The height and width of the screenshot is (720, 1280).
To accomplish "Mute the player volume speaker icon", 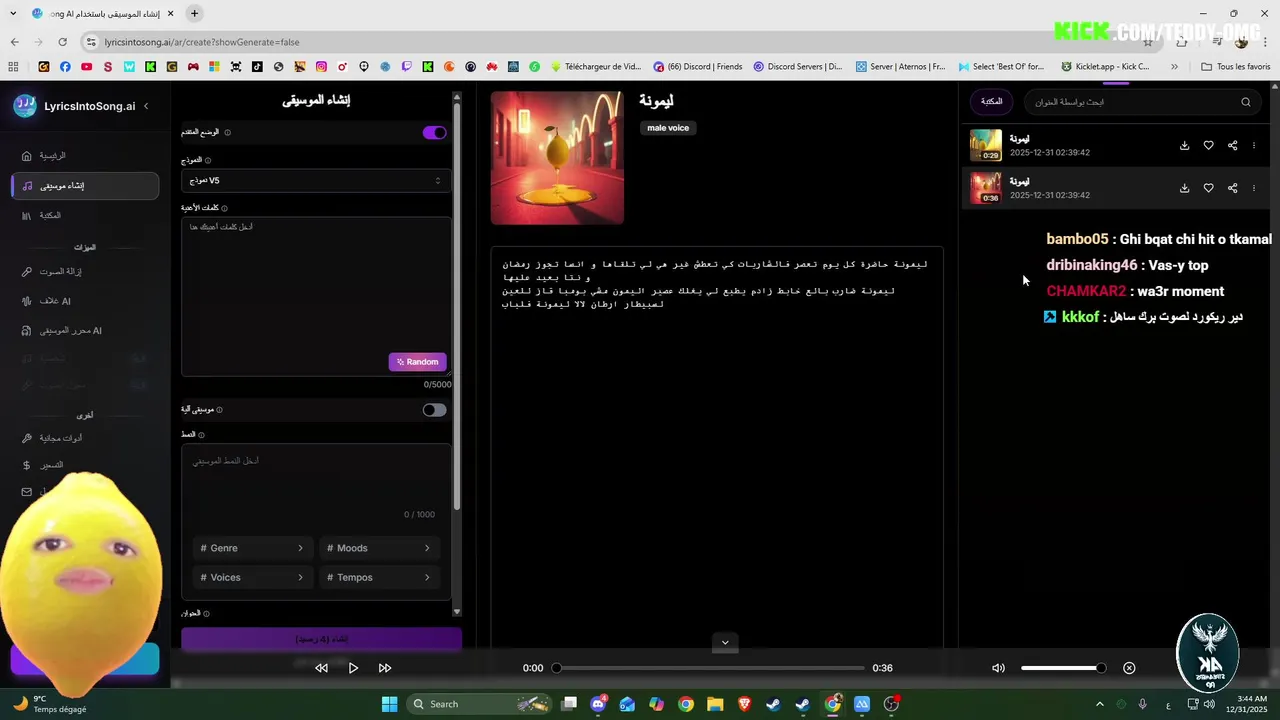I will pyautogui.click(x=998, y=668).
